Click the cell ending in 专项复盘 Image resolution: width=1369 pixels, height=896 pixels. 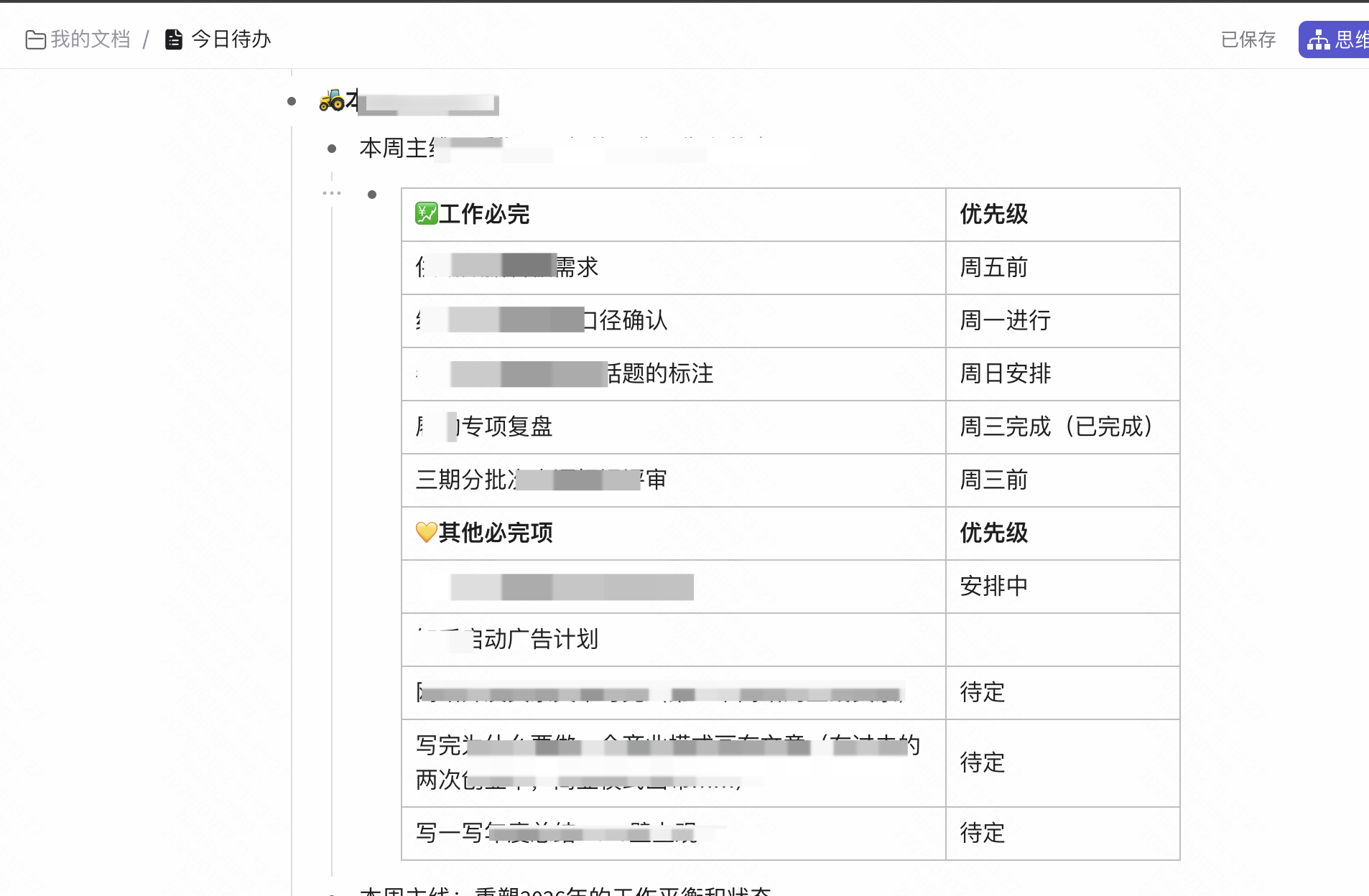tap(674, 427)
